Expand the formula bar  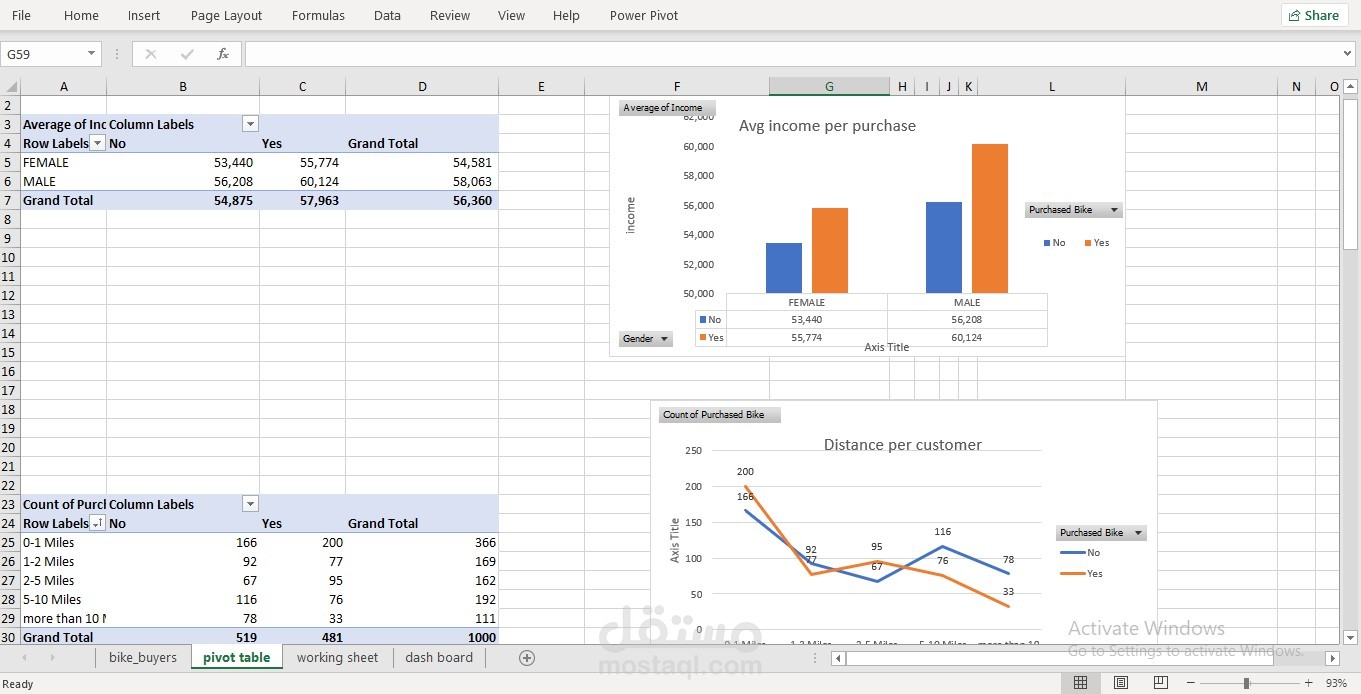click(1347, 54)
